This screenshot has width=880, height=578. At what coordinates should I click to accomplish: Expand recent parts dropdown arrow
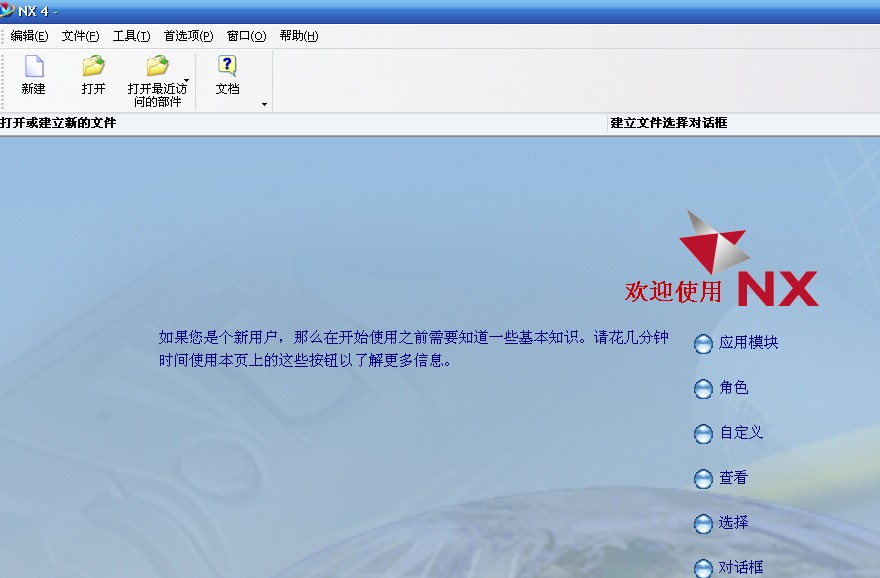click(x=186, y=81)
